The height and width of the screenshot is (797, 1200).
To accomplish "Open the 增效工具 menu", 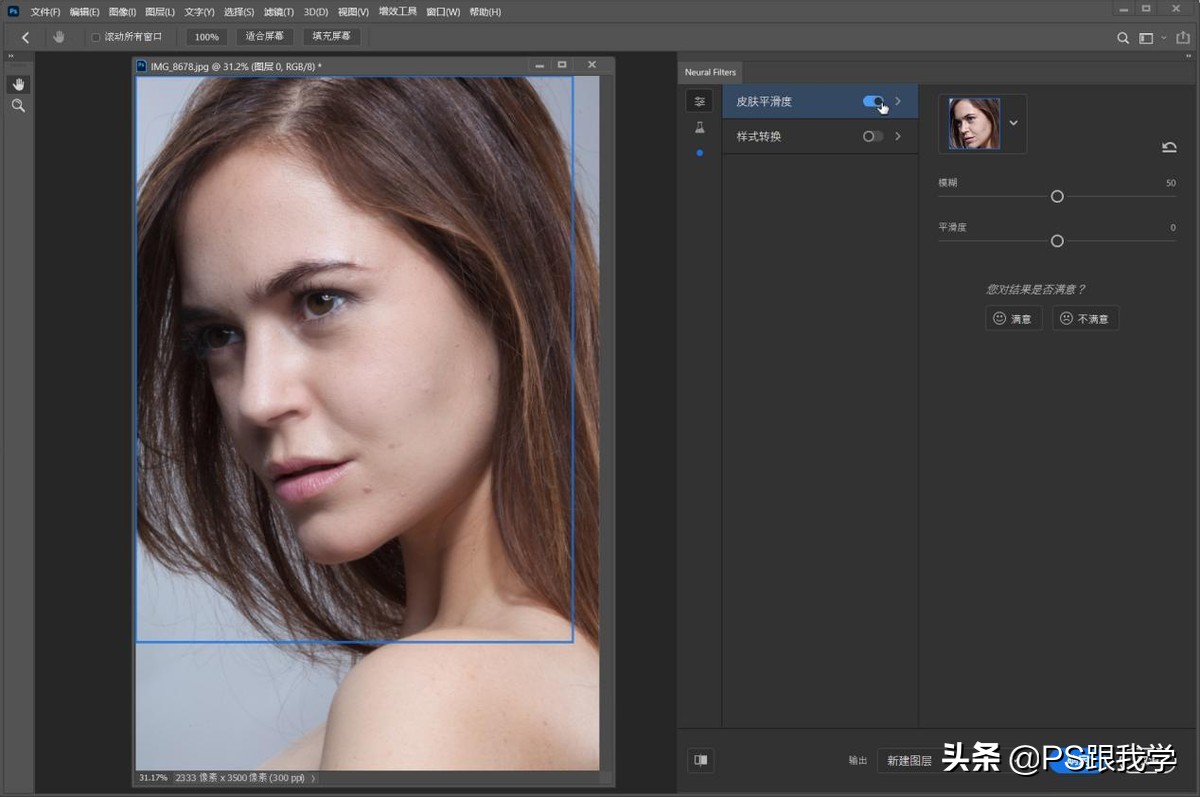I will pyautogui.click(x=398, y=12).
